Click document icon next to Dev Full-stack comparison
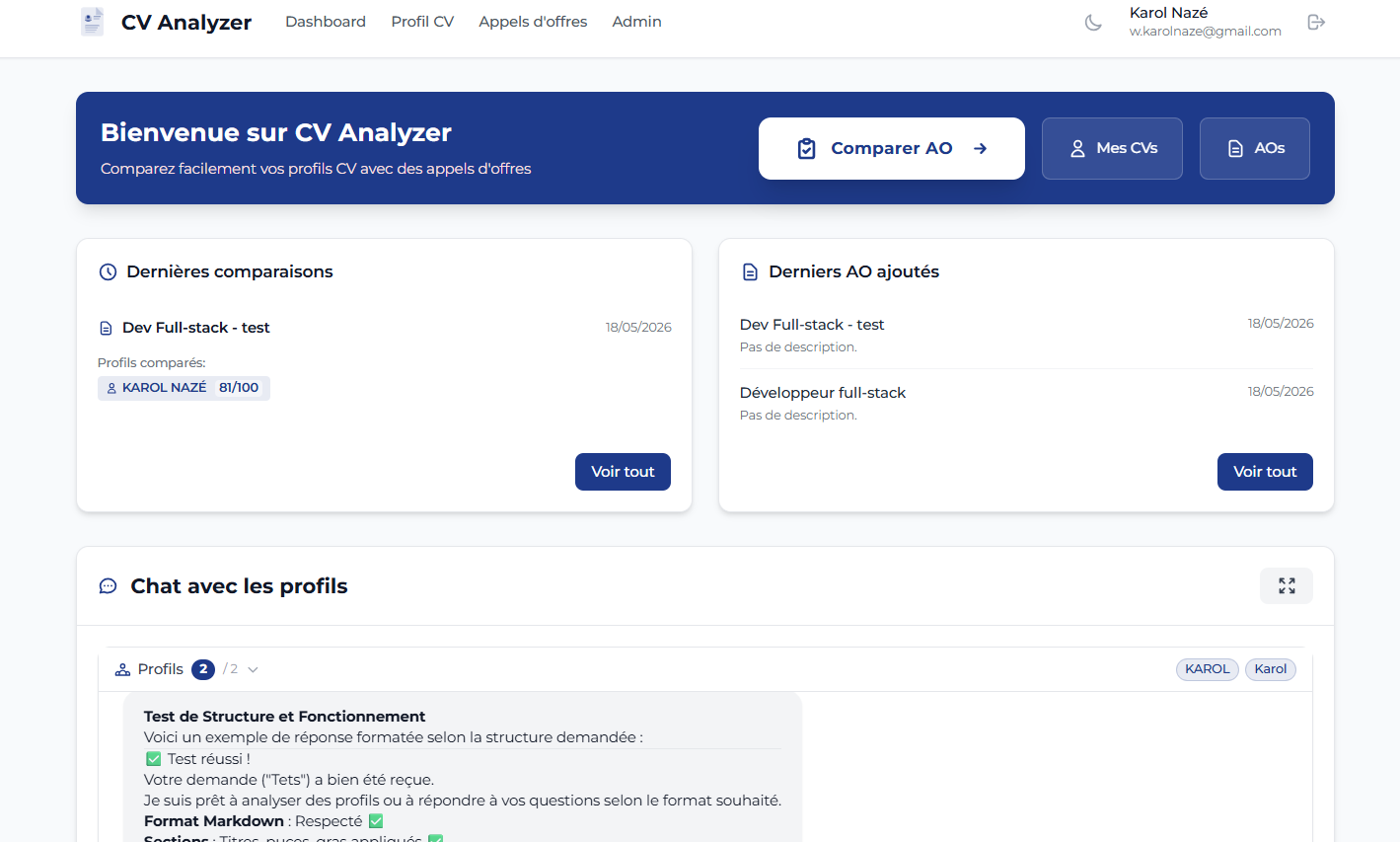Screen dimensions: 1400x842 [107, 328]
